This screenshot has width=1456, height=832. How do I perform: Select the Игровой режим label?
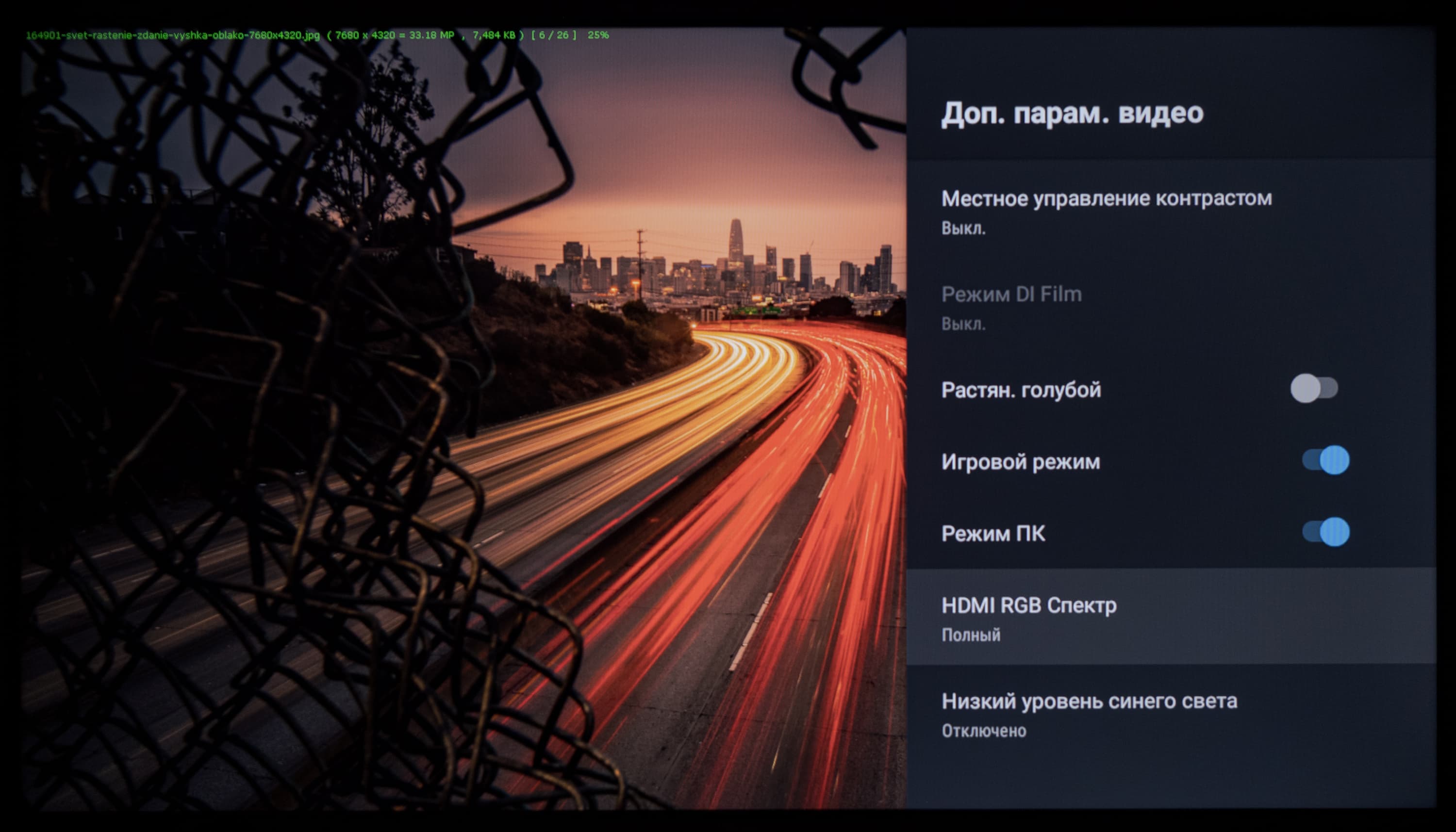(x=1020, y=462)
